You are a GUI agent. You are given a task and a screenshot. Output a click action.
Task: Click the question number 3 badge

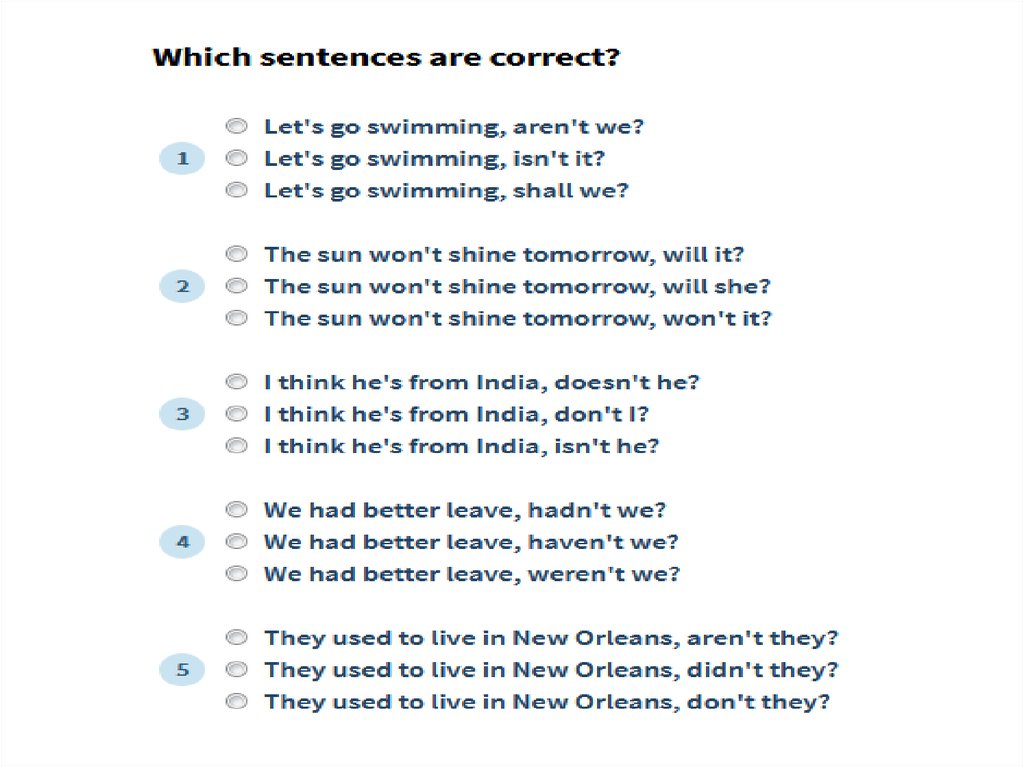pos(182,415)
